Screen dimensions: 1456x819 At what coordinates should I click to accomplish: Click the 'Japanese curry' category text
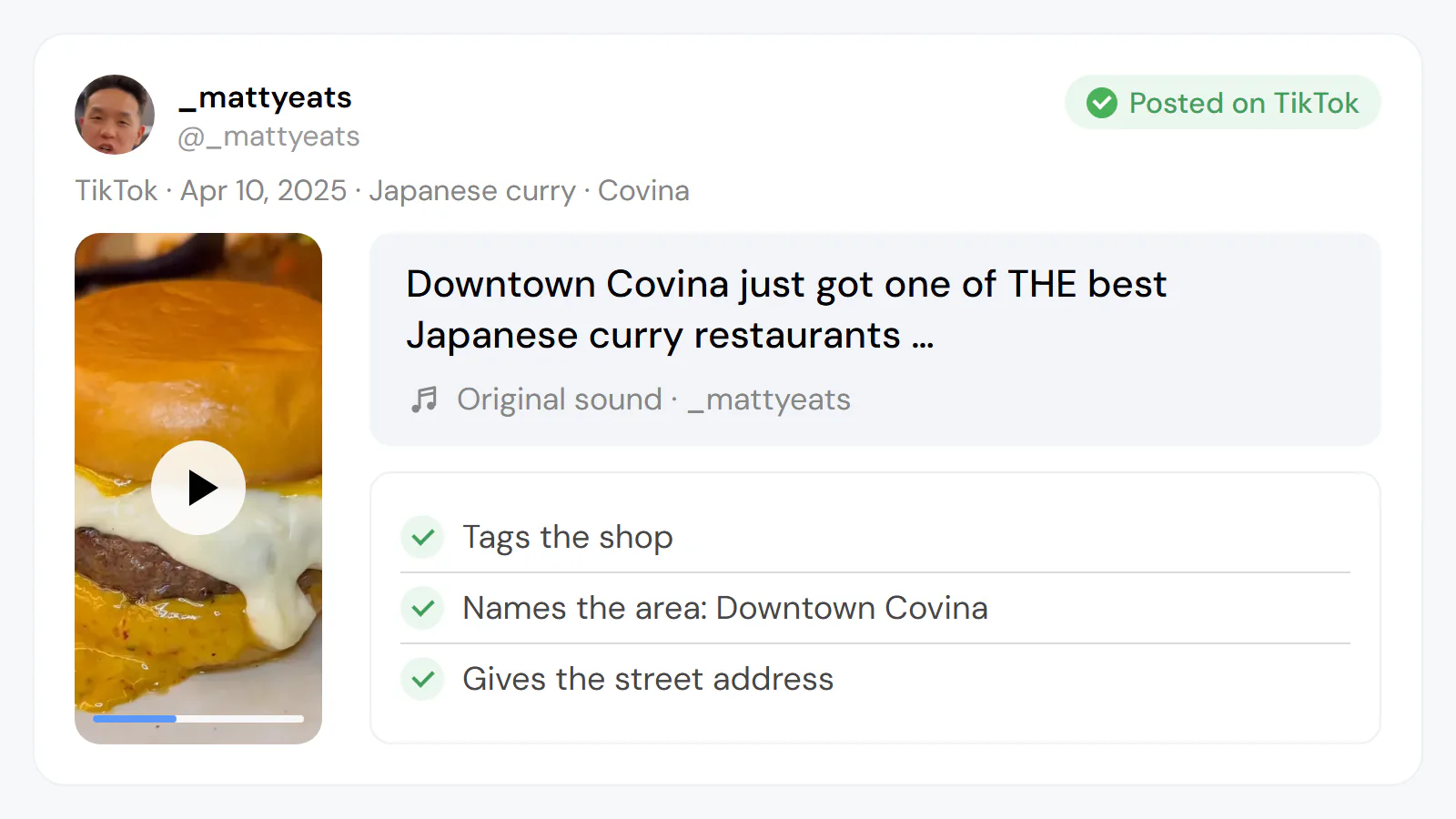tap(472, 191)
